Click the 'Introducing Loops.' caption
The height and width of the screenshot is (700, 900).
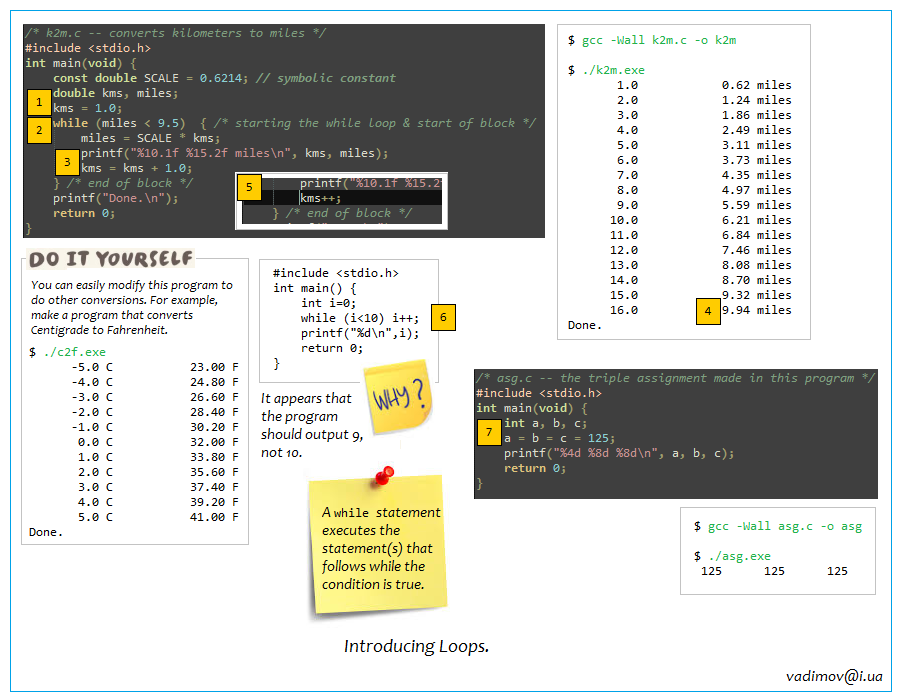pyautogui.click(x=416, y=646)
